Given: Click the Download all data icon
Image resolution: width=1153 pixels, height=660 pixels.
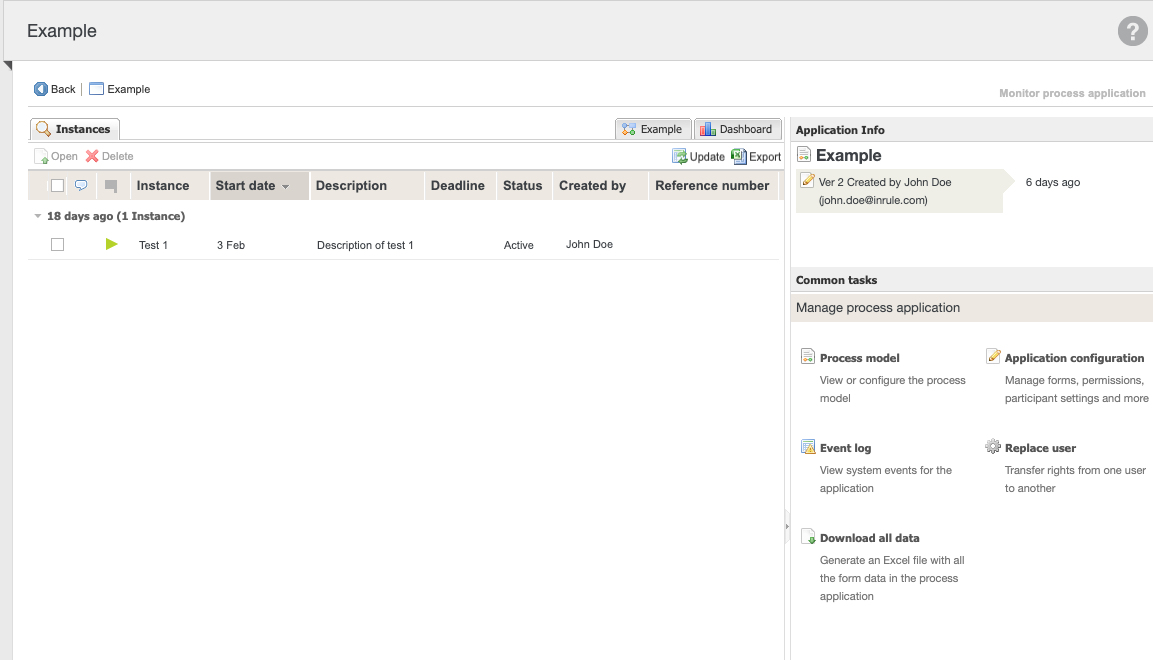Looking at the screenshot, I should (808, 537).
